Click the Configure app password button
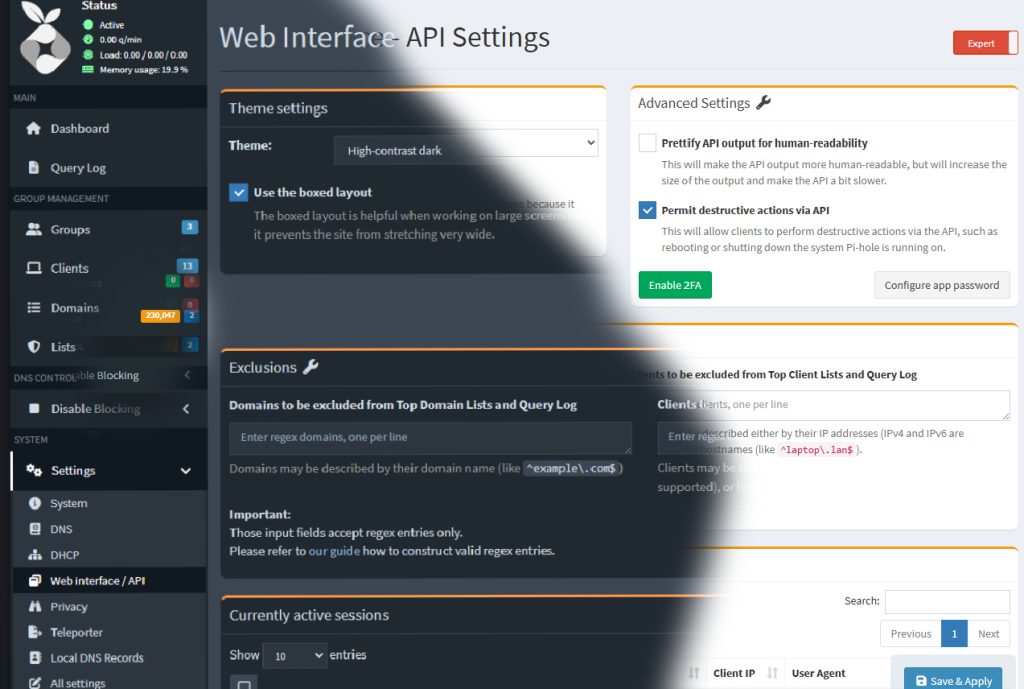The height and width of the screenshot is (689, 1024). point(941,285)
